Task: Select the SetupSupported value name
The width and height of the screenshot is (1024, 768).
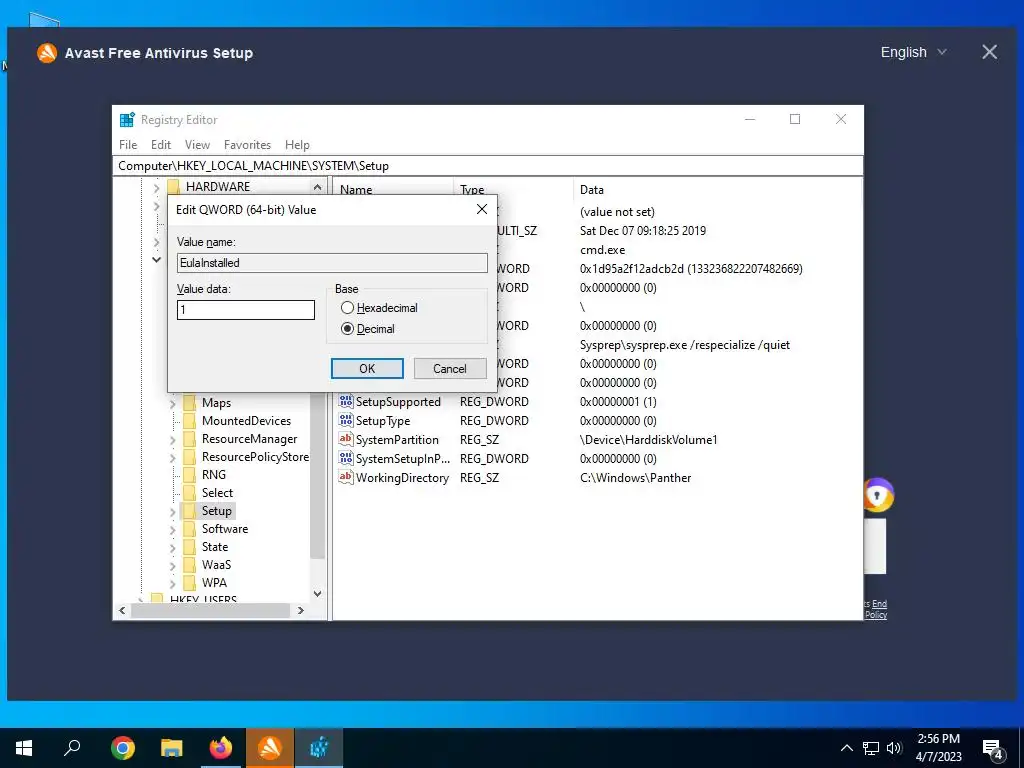Action: click(x=398, y=402)
